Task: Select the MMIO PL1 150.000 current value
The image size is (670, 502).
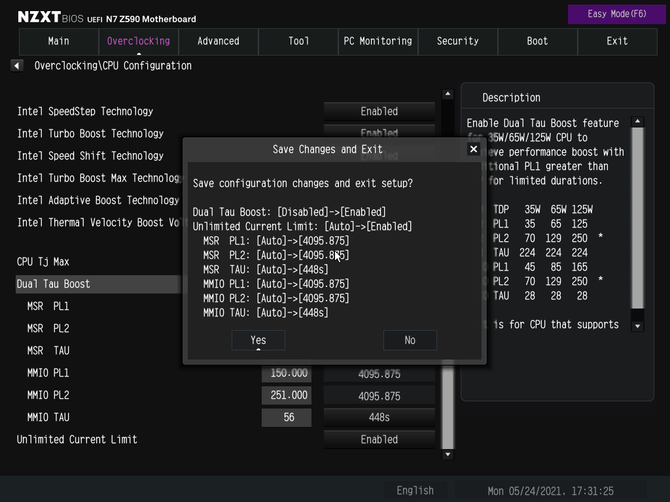Action: click(x=287, y=373)
